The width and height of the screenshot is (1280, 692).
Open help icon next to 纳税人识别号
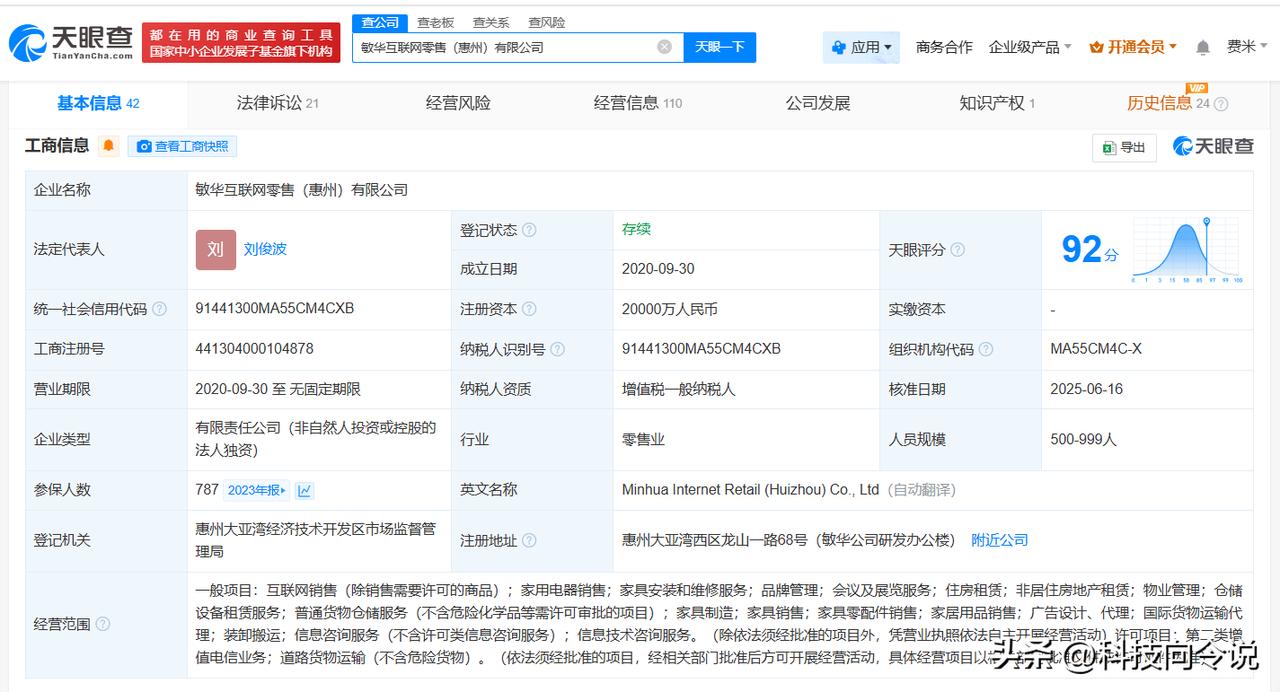[557, 350]
